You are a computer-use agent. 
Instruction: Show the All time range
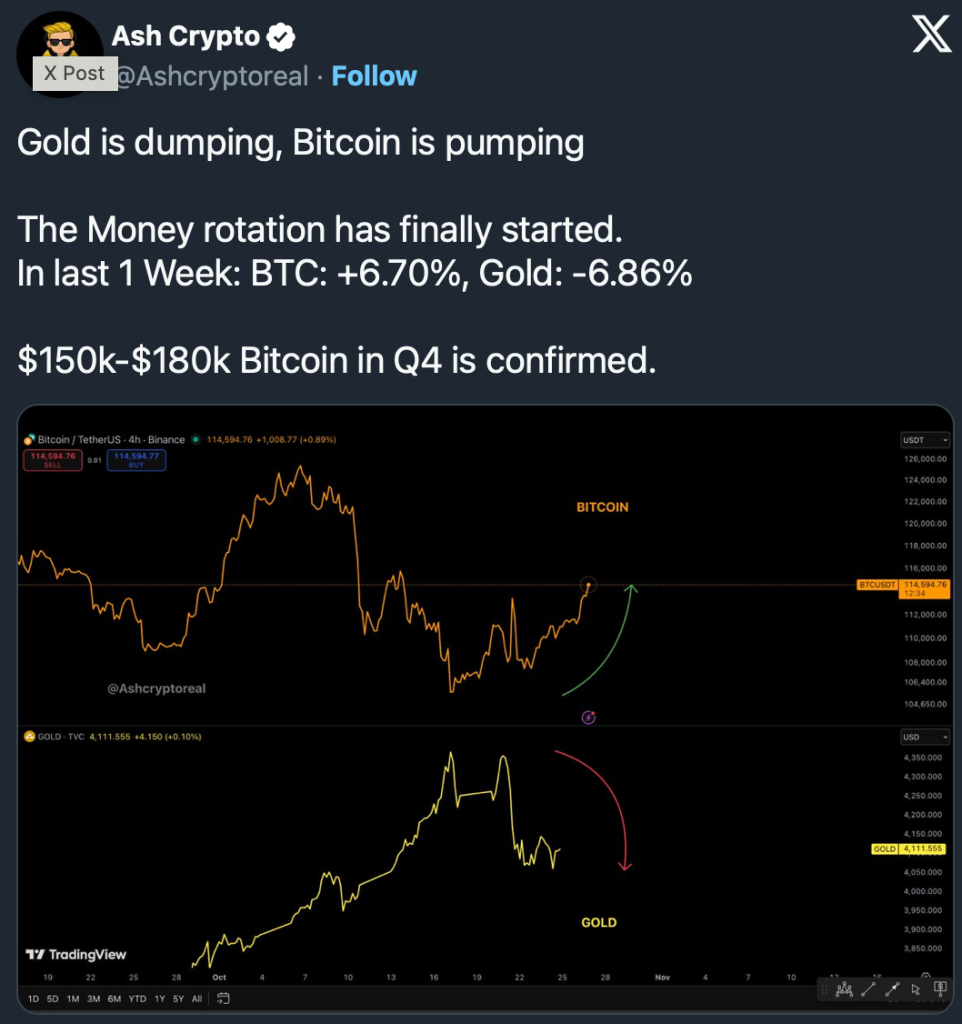pos(196,998)
